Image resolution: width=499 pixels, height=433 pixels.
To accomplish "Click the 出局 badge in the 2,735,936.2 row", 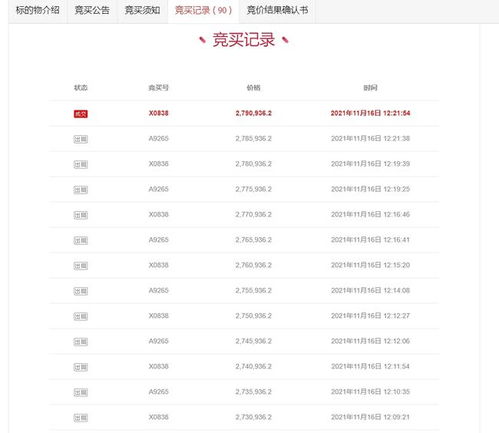I will click(81, 393).
